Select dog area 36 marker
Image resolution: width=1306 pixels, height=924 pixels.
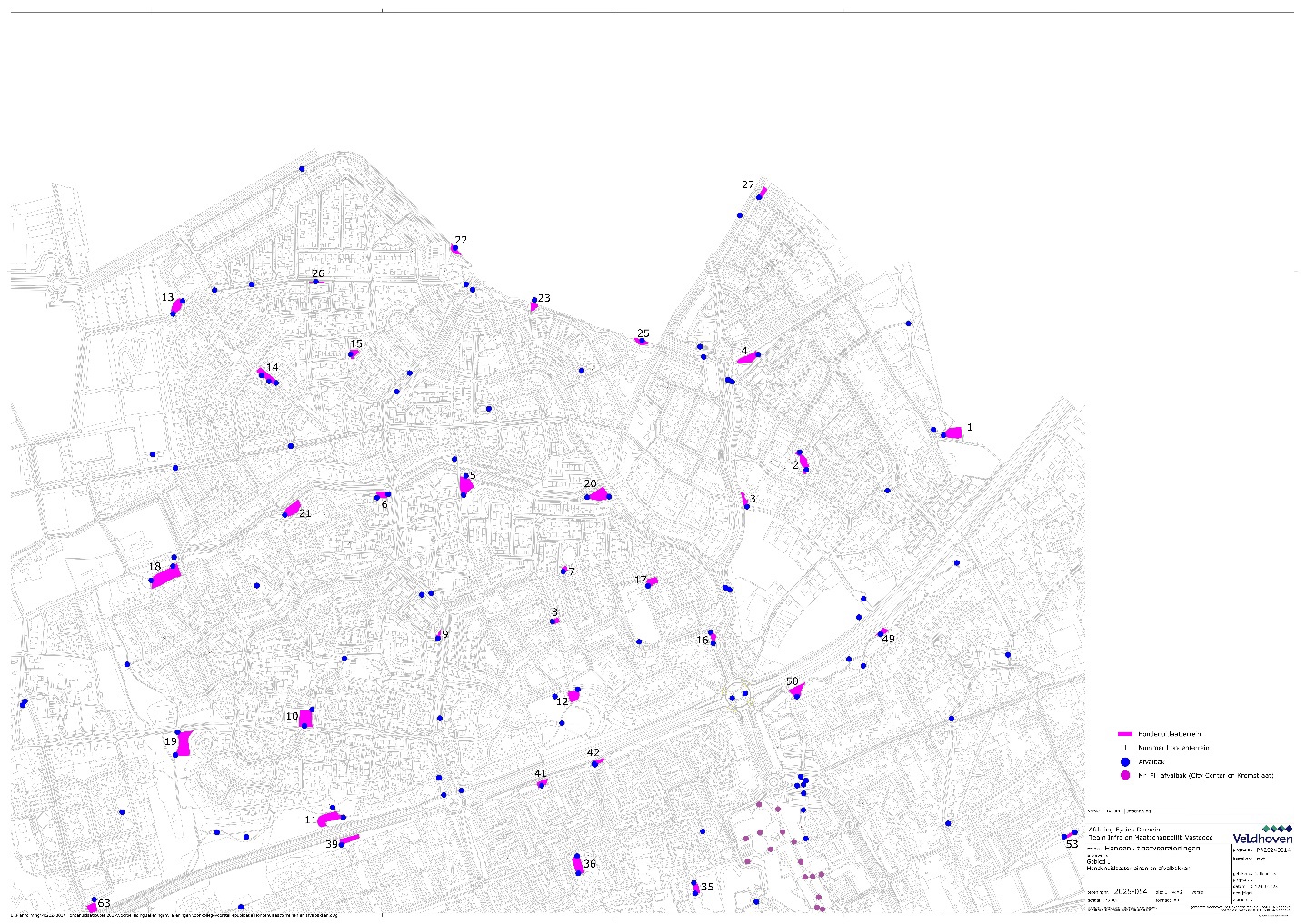[x=577, y=864]
